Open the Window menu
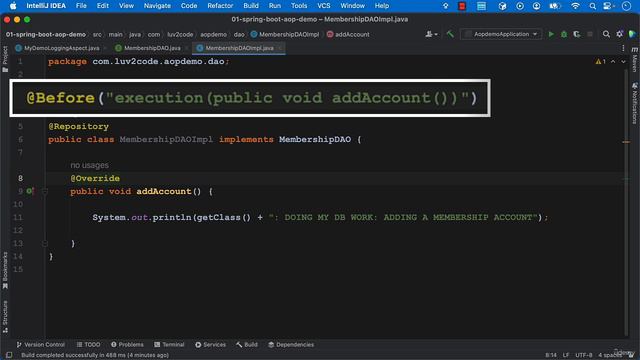The width and height of the screenshot is (640, 360). point(352,6)
